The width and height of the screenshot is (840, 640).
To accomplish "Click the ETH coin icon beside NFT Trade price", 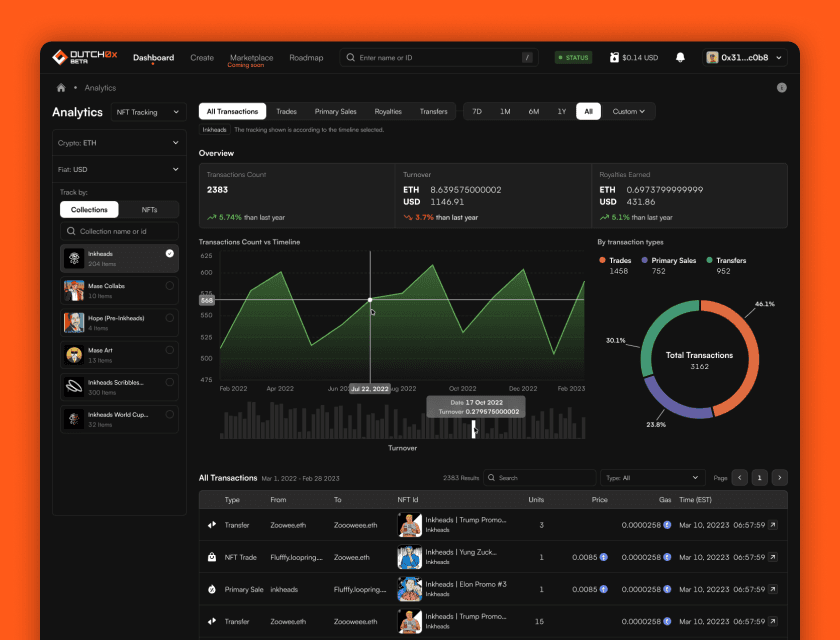I will click(x=604, y=557).
